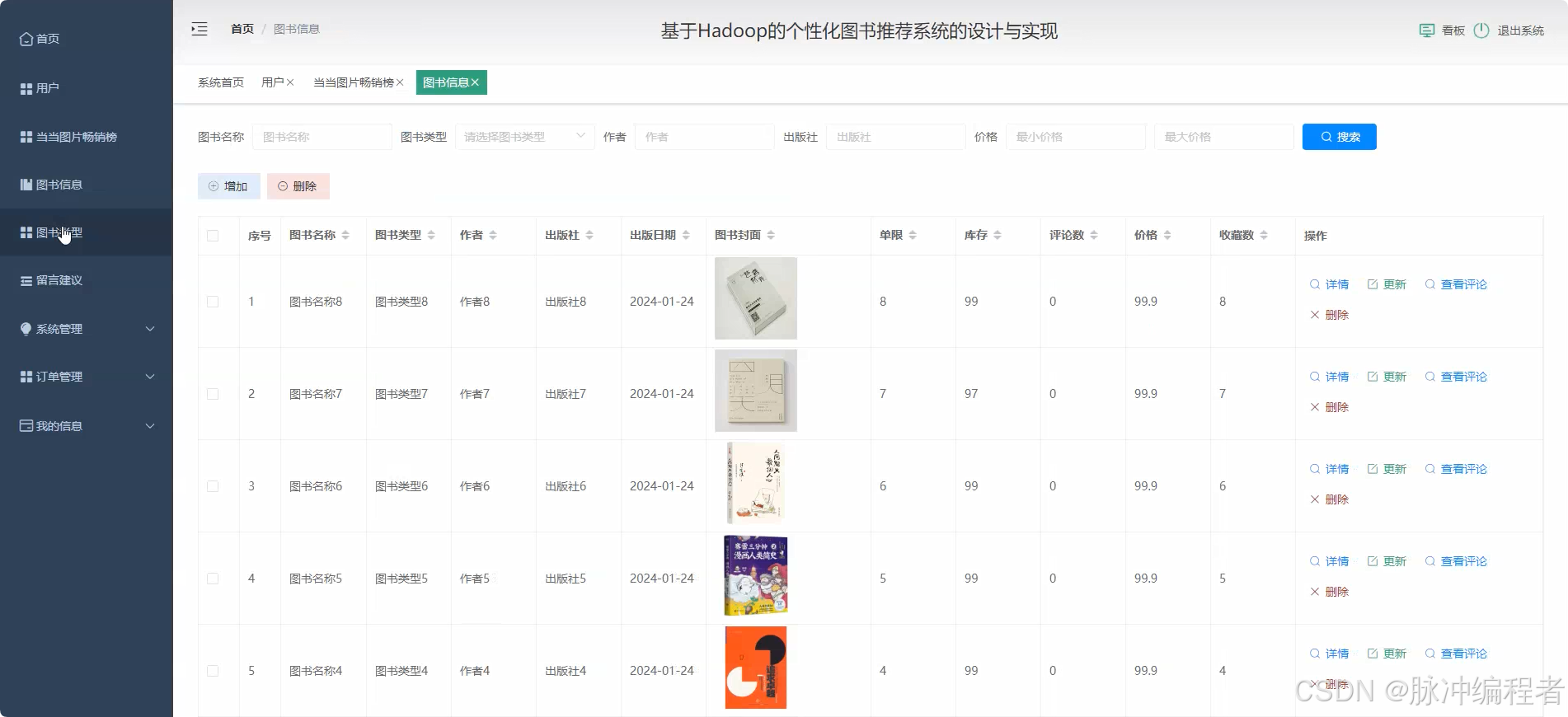Open 详情 for 图书名称8
The image size is (1568, 717).
point(1330,284)
